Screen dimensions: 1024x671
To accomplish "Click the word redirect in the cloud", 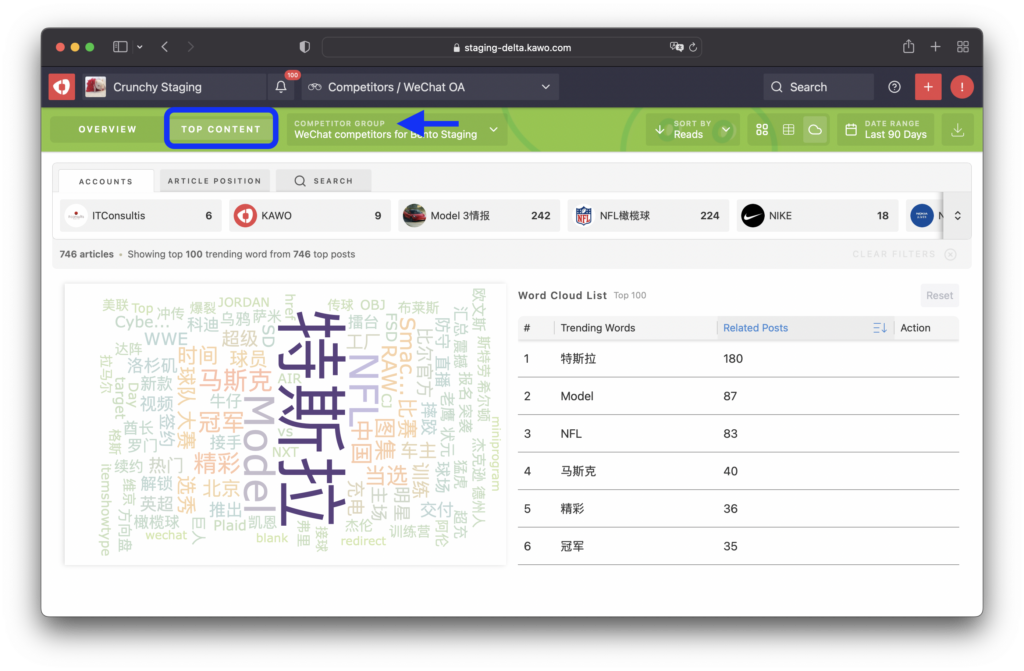I will click(x=363, y=541).
